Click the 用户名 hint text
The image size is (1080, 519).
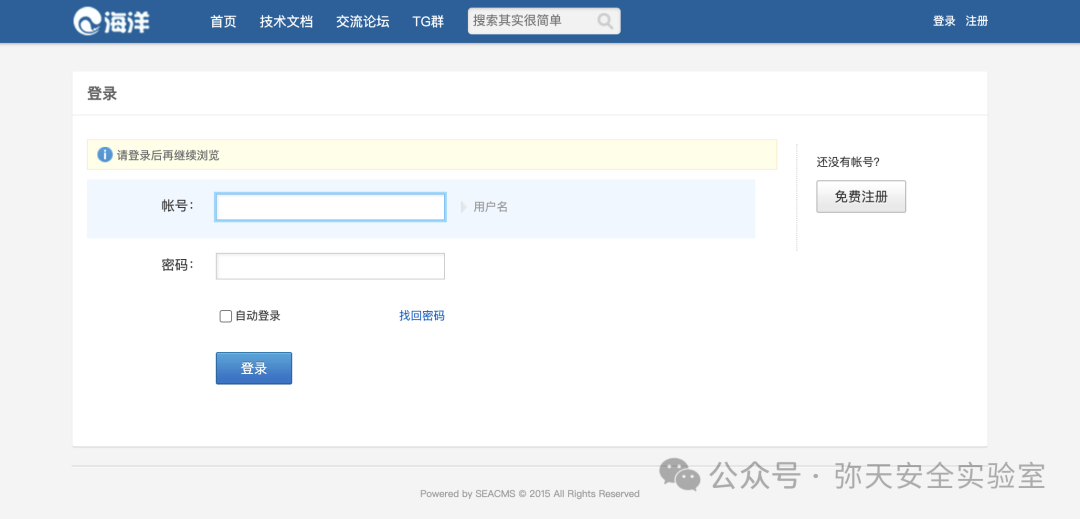pyautogui.click(x=490, y=207)
